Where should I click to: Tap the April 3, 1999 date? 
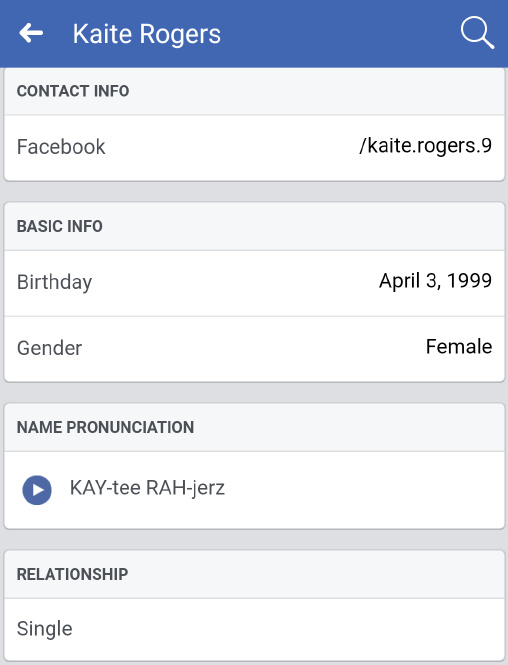point(435,280)
